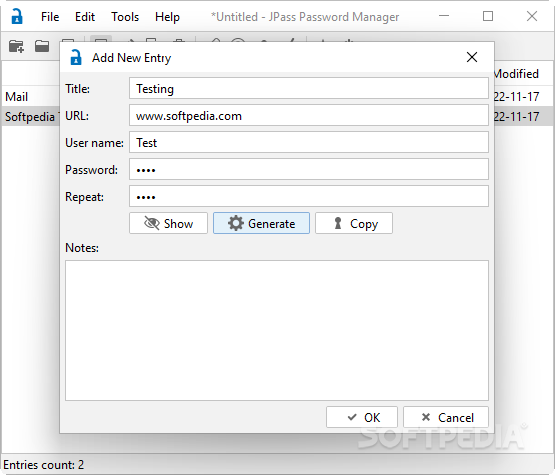Toggle password visibility with Show button
Viewport: 555px width, 475px height.
(x=168, y=223)
